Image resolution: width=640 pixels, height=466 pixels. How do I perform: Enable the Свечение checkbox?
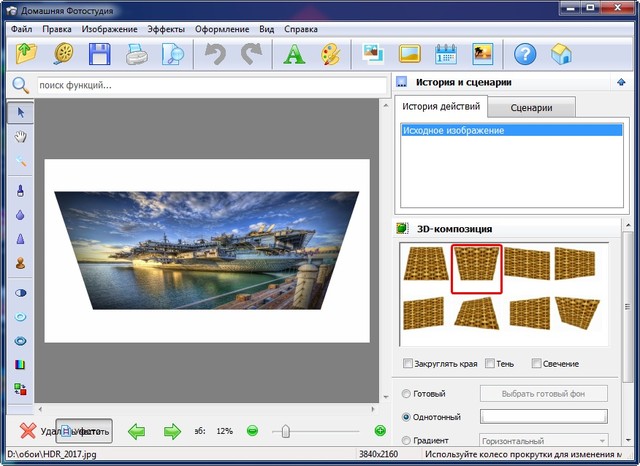[x=537, y=363]
